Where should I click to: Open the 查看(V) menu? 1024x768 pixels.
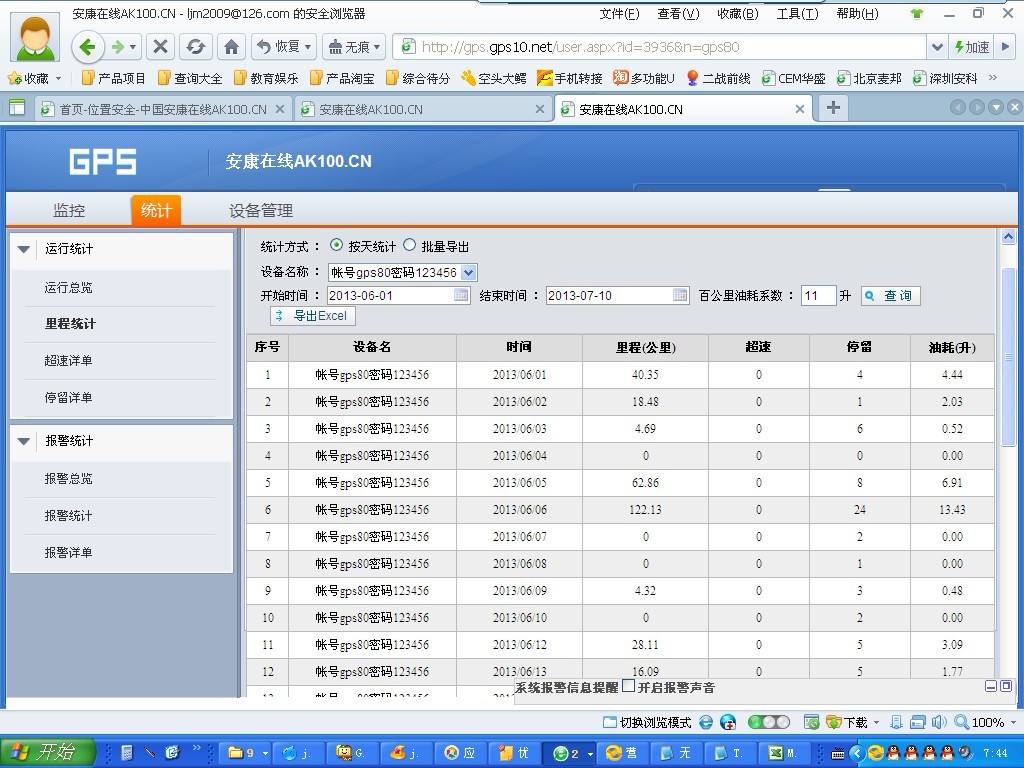pos(679,14)
